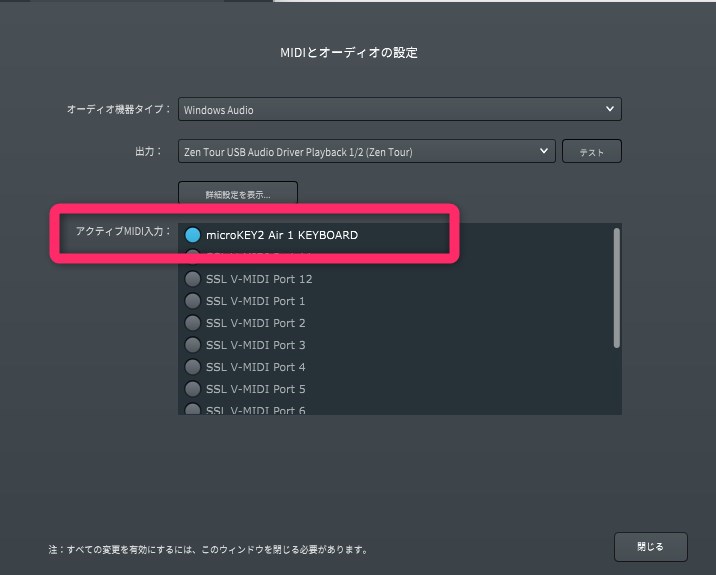The height and width of the screenshot is (575, 716).
Task: Click the 詳細設定を表示 button
Action: pos(237,193)
